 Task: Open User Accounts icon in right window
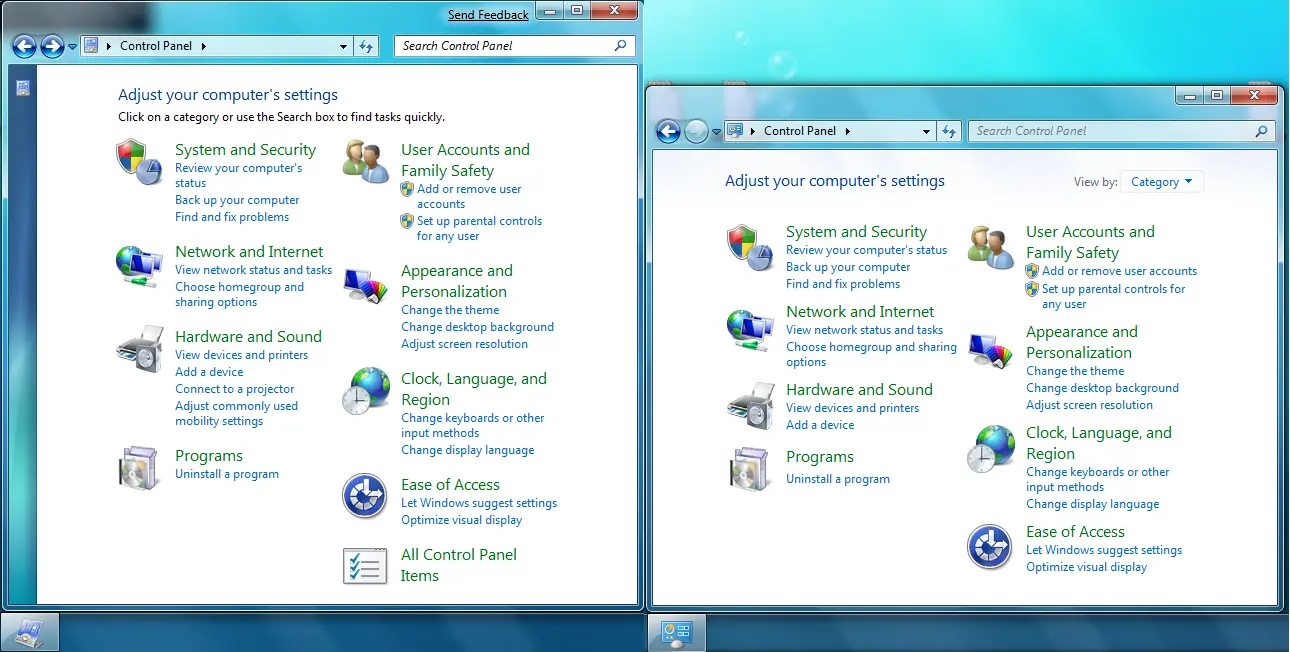(x=991, y=247)
